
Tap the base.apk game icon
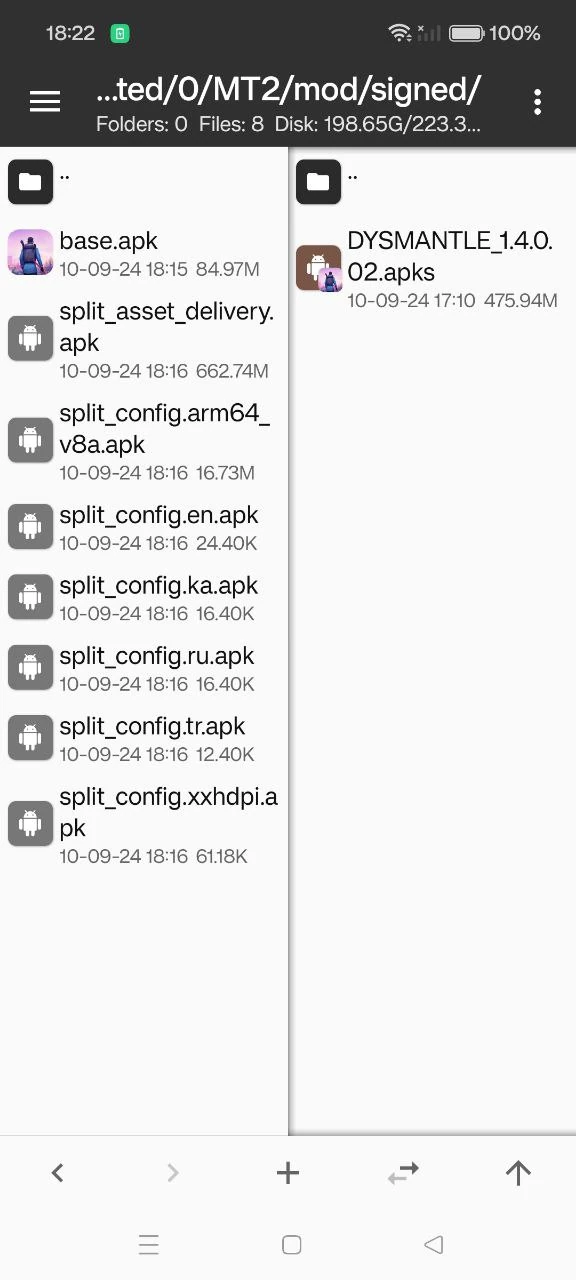(x=30, y=252)
